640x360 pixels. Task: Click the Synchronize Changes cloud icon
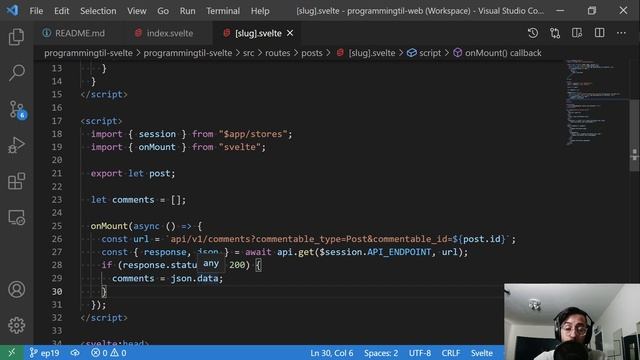[x=75, y=353]
